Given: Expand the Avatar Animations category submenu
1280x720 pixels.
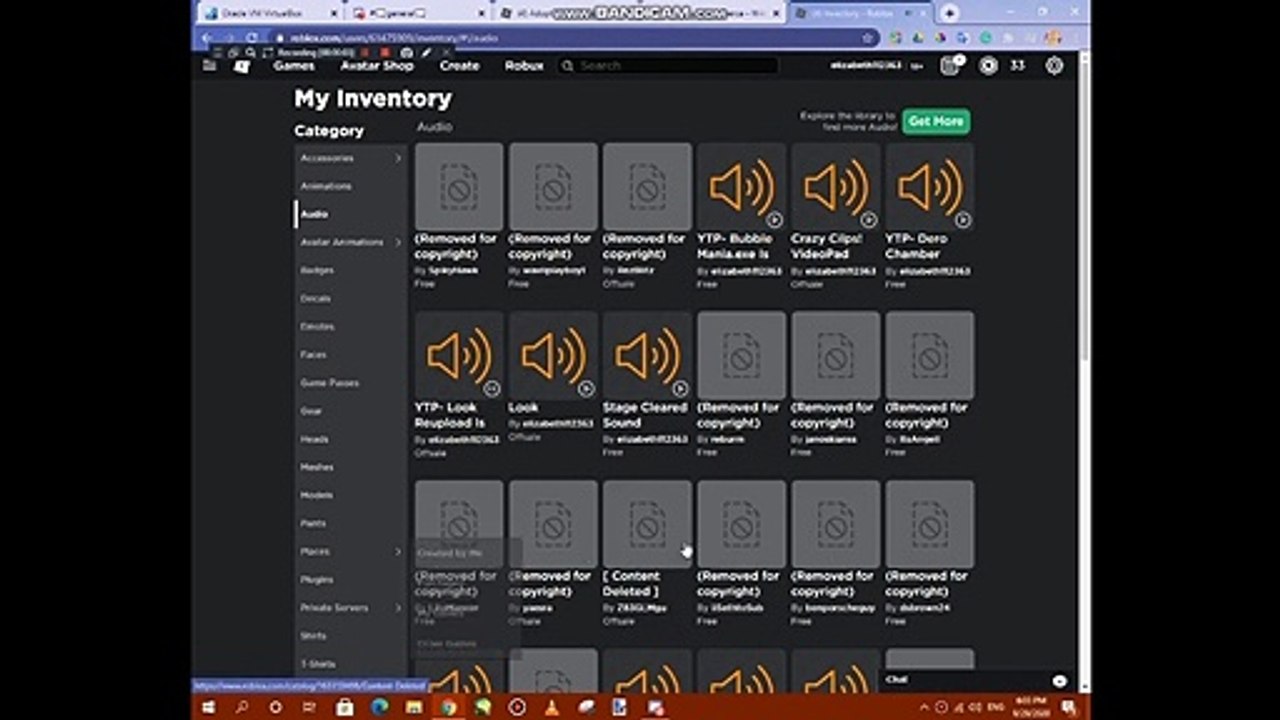Looking at the screenshot, I should tap(398, 242).
